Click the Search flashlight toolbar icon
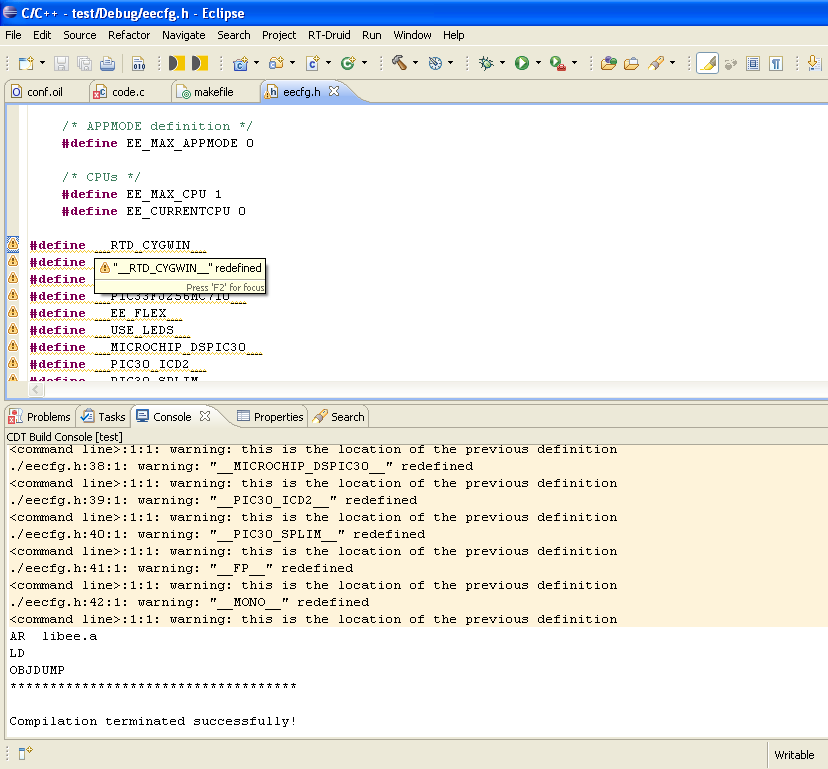The width and height of the screenshot is (828, 769). point(656,63)
